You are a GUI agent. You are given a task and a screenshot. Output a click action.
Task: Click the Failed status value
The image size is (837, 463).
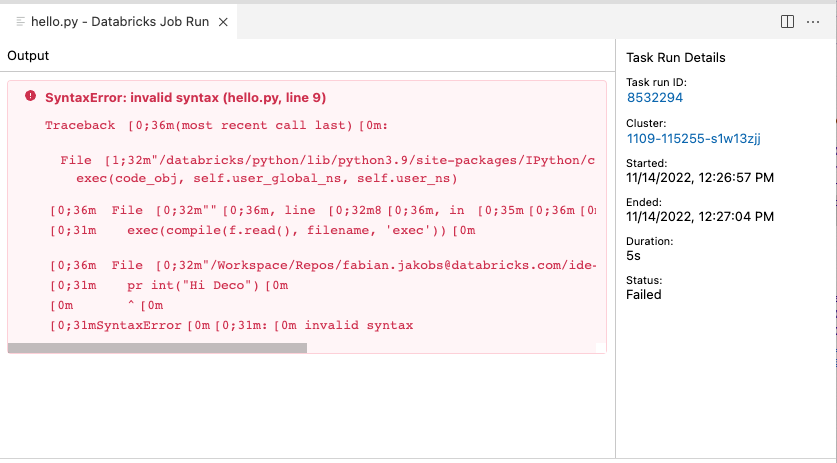[644, 295]
